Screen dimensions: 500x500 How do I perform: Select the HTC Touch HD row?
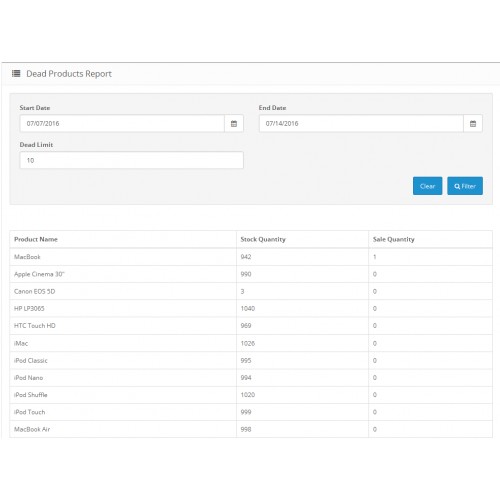pyautogui.click(x=251, y=326)
